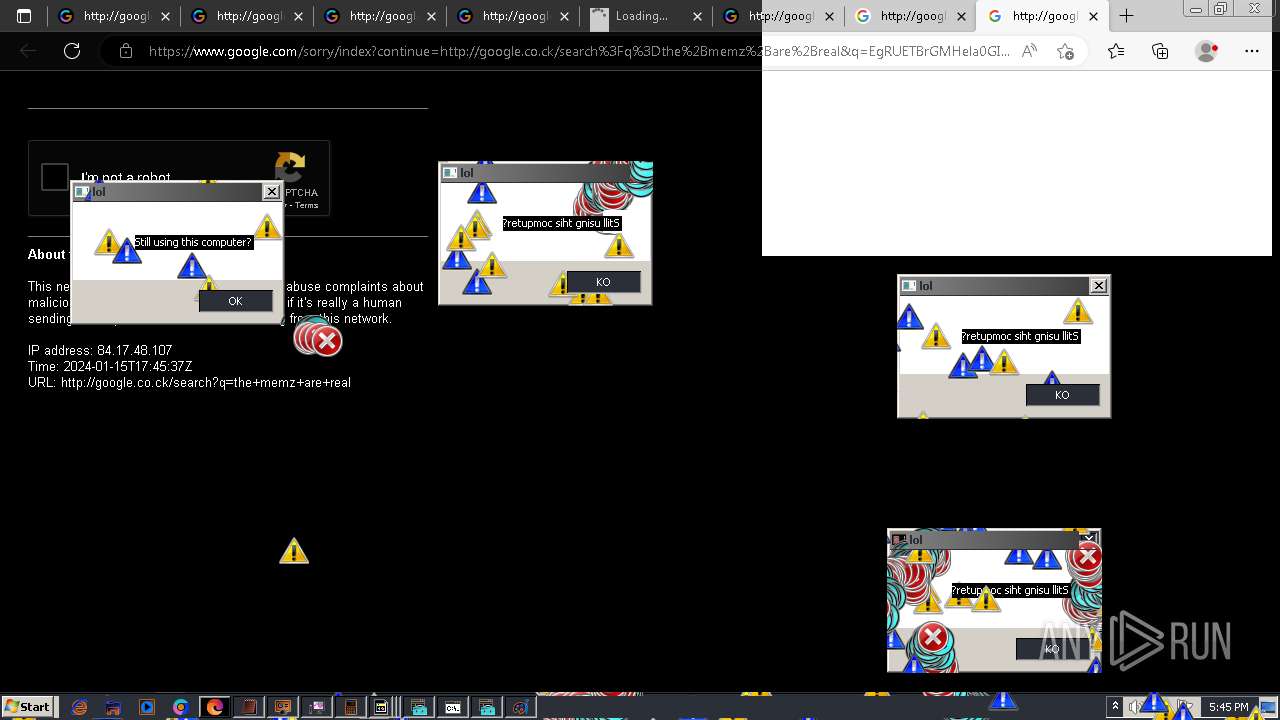Click KO in the lol dialog above the system clock
The image size is (1280, 720).
click(x=1052, y=648)
